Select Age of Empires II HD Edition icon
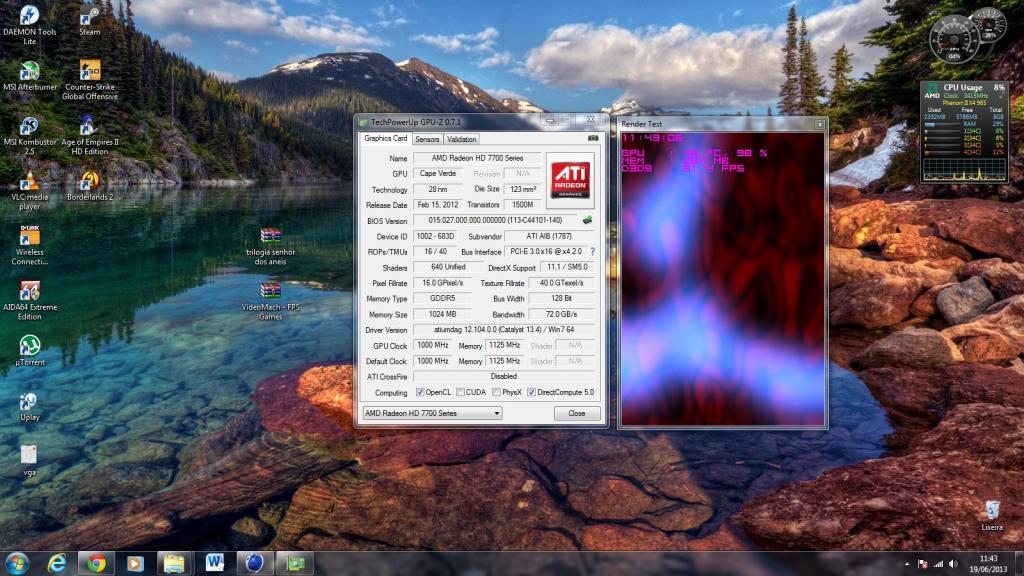1024x576 pixels. click(x=90, y=135)
